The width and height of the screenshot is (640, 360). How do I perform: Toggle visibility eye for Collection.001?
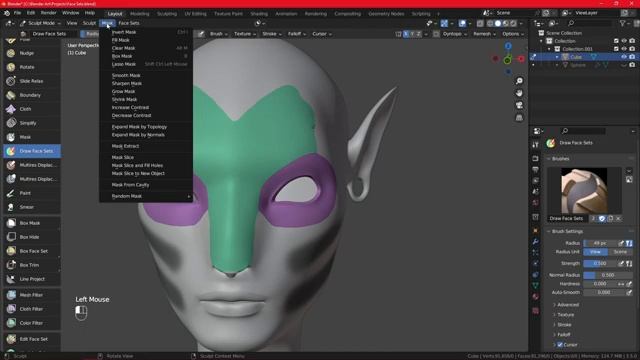(624, 49)
